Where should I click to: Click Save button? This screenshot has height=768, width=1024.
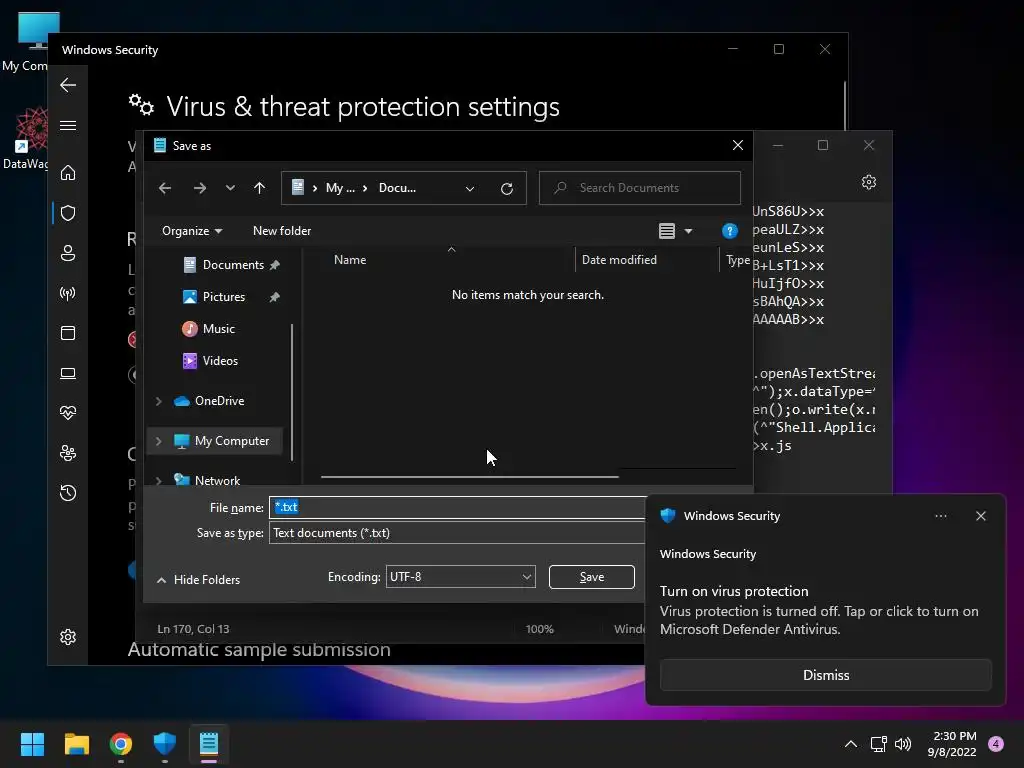point(592,577)
